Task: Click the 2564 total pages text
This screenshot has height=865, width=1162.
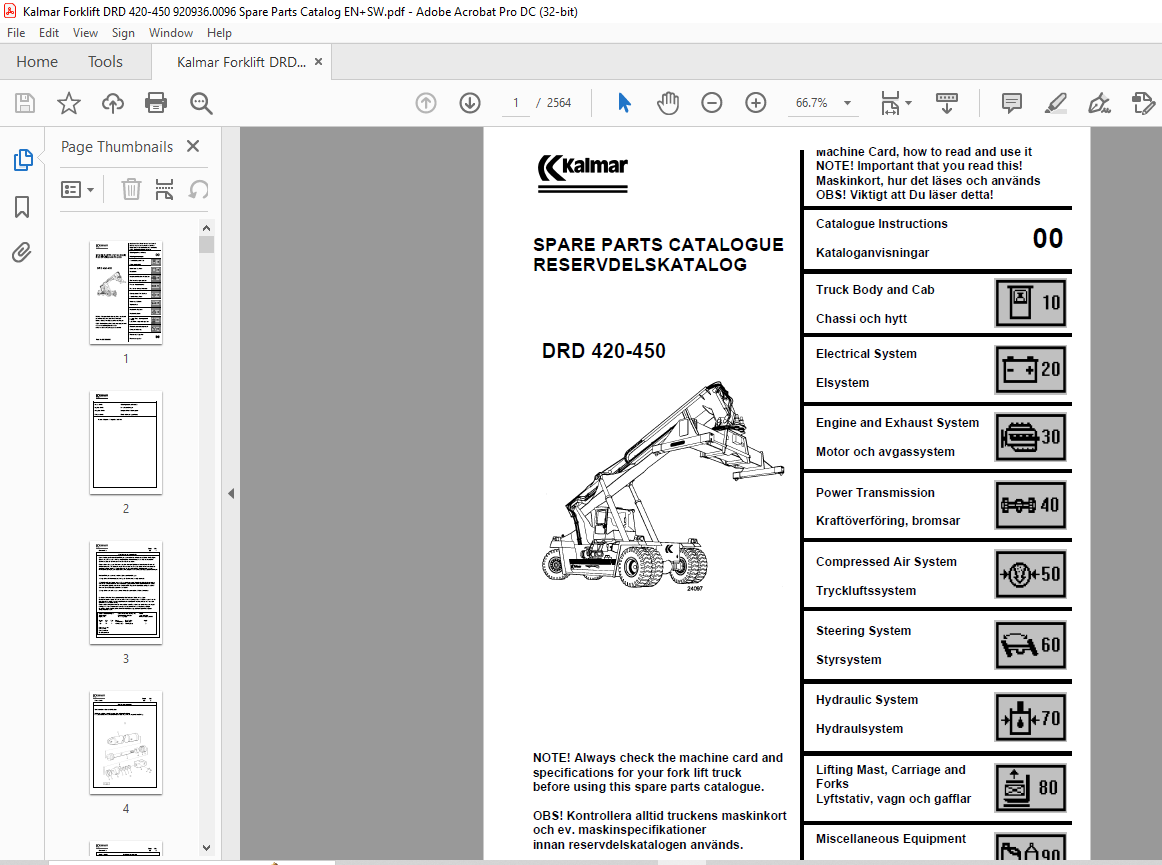Action: point(559,103)
